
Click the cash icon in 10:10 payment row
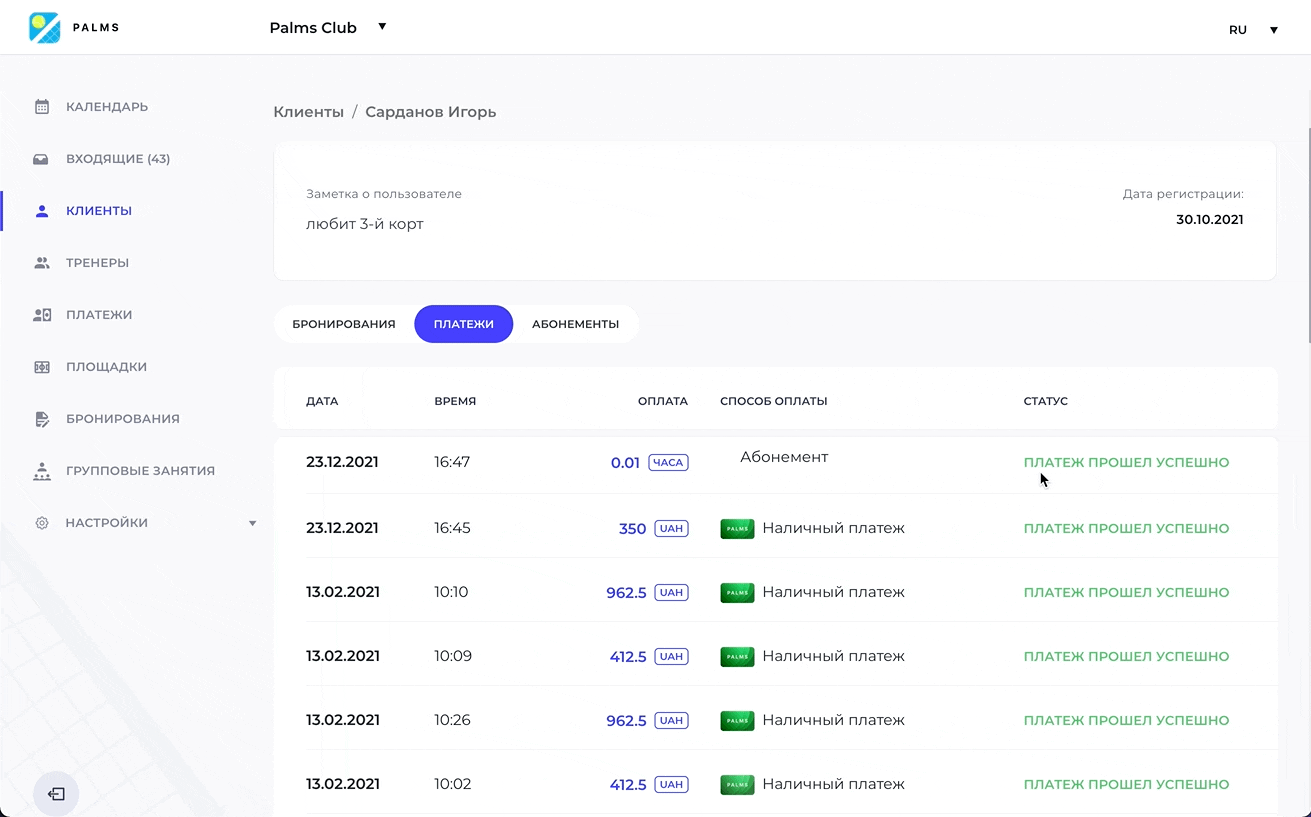coord(737,592)
